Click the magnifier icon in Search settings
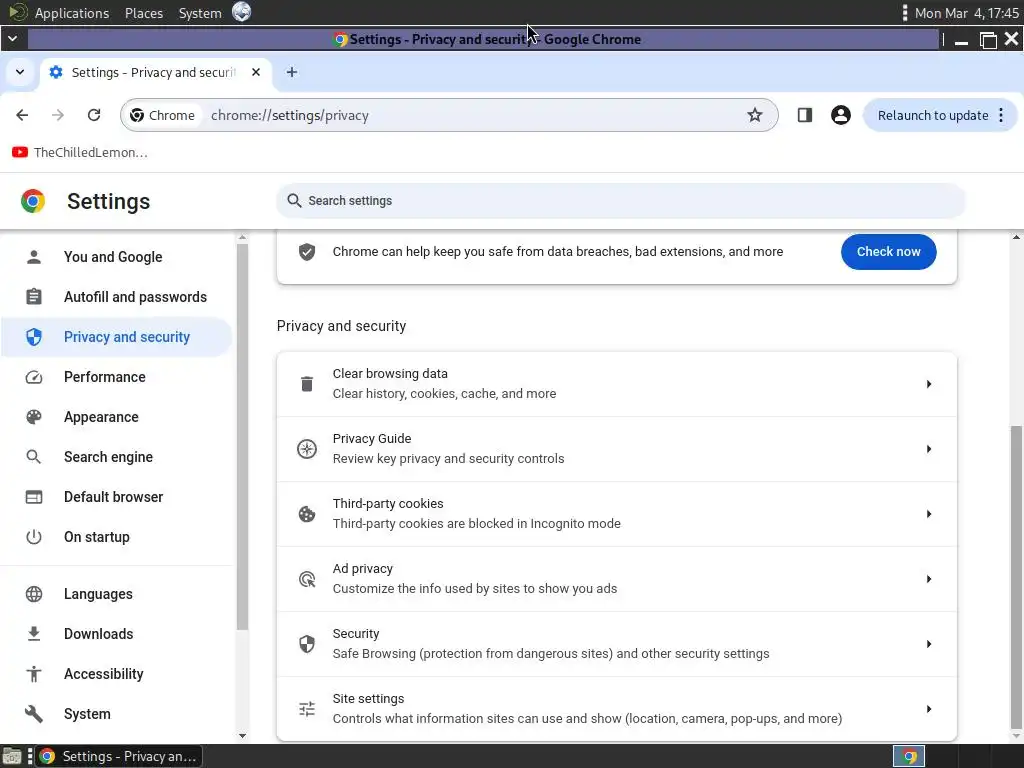The height and width of the screenshot is (768, 1024). coord(295,200)
